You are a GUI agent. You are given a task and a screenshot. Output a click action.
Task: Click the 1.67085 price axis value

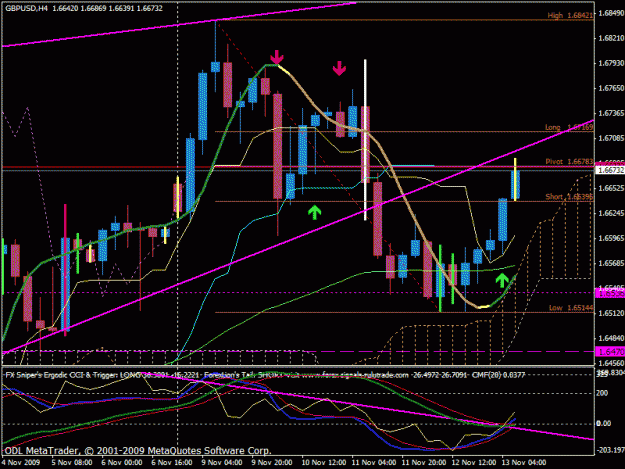coord(611,138)
